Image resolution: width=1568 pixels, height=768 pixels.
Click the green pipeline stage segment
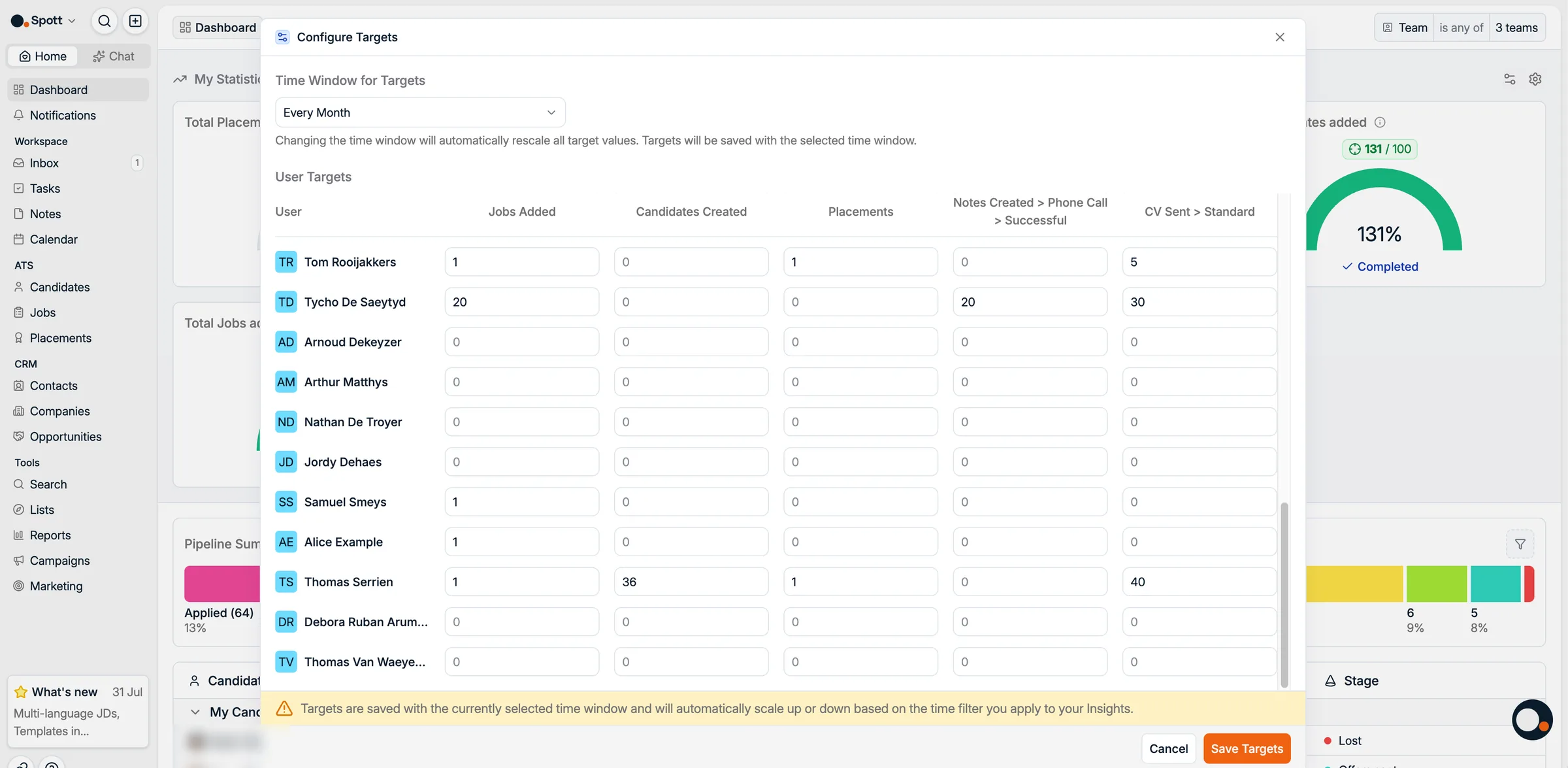pyautogui.click(x=1436, y=584)
